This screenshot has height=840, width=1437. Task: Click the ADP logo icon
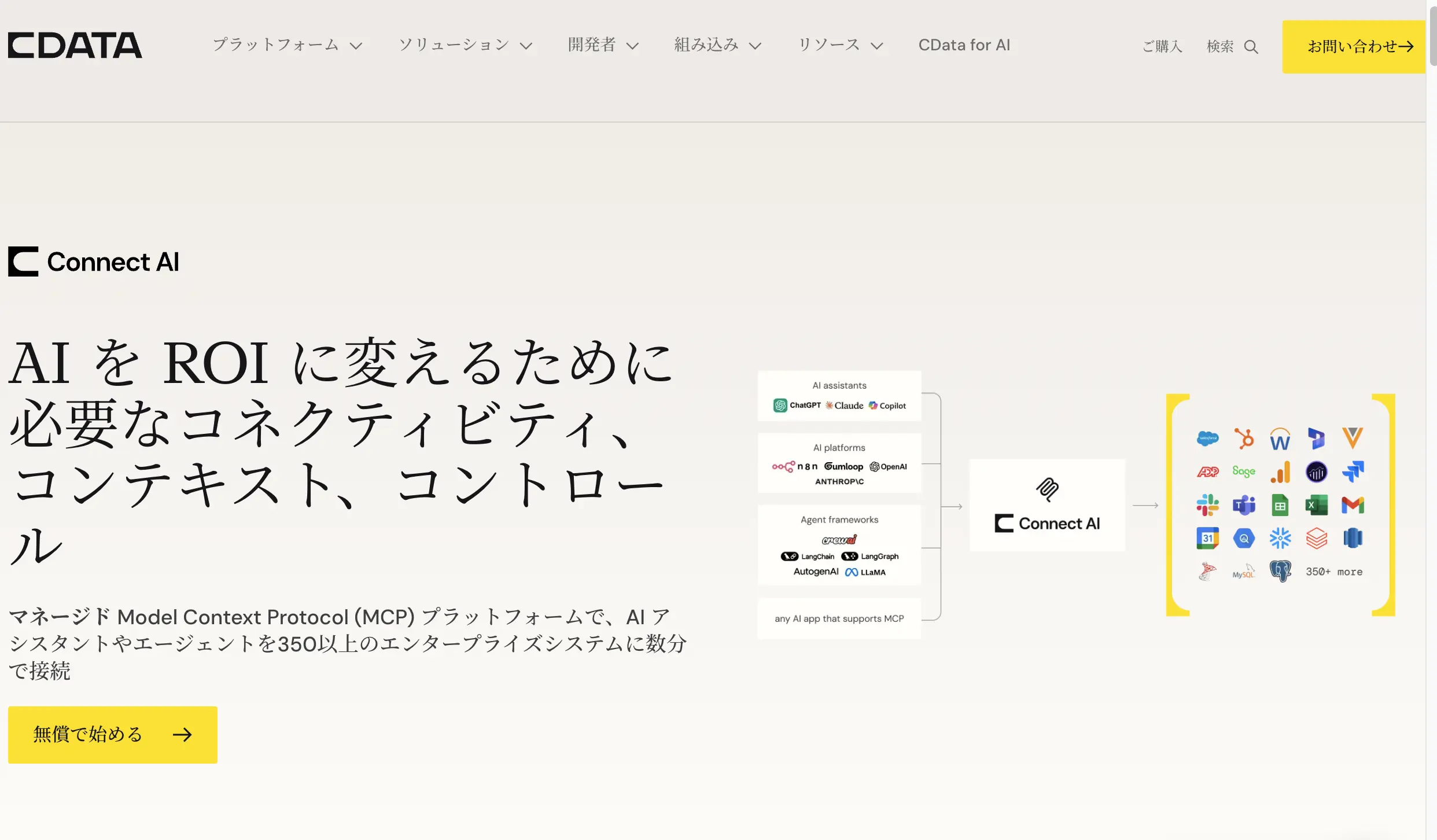tap(1207, 472)
